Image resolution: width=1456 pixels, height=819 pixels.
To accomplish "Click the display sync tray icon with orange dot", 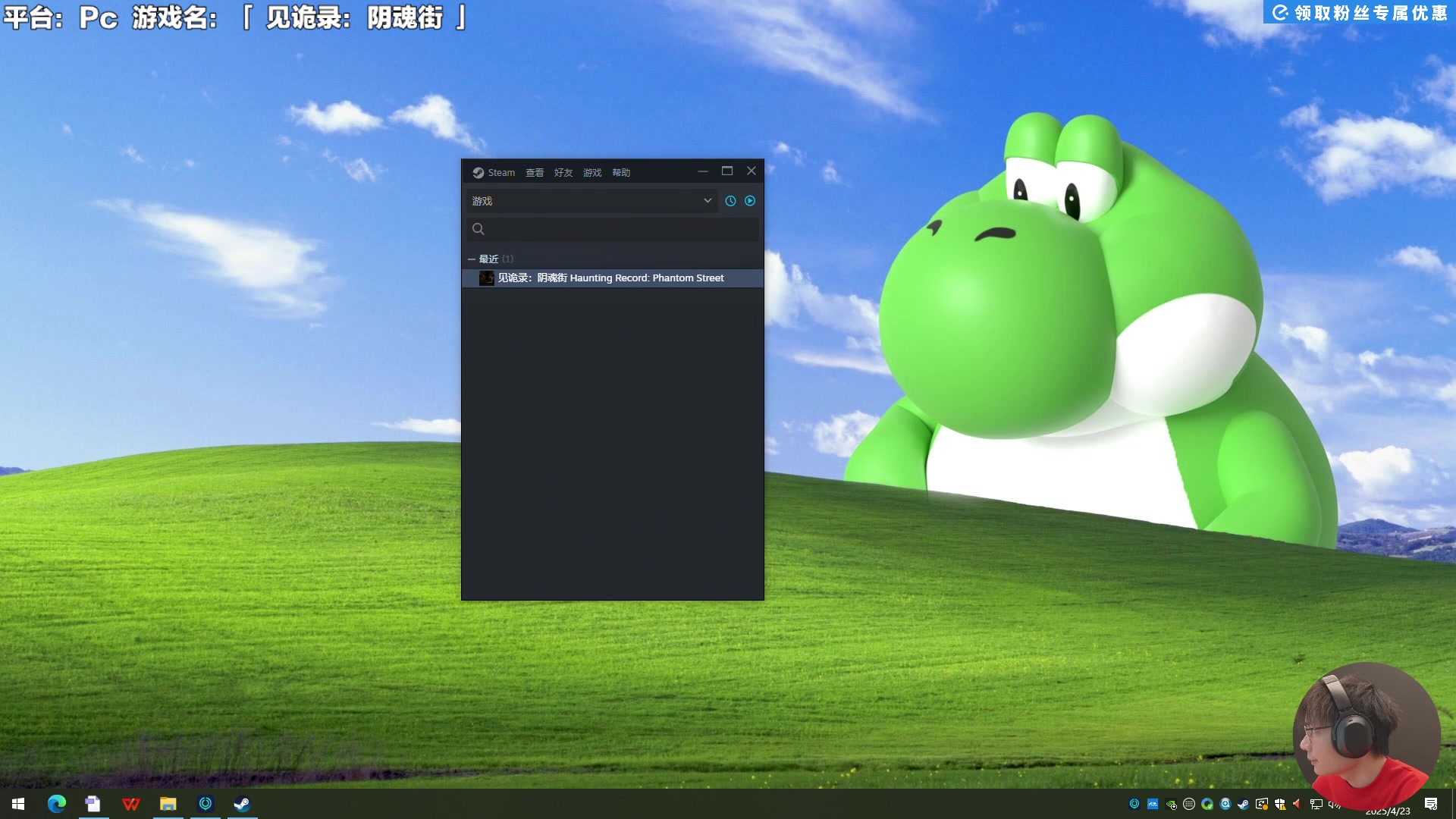I will tap(1262, 804).
